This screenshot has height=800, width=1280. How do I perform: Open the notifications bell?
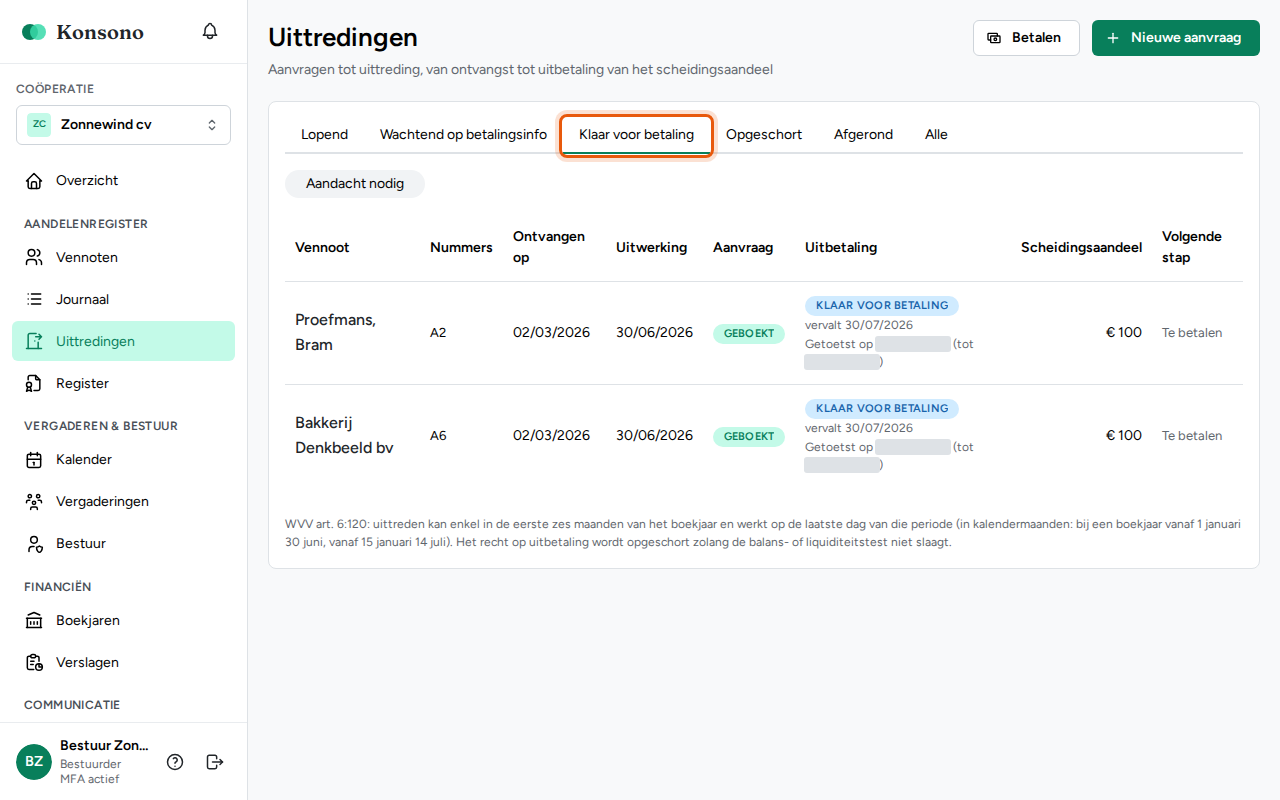click(210, 31)
